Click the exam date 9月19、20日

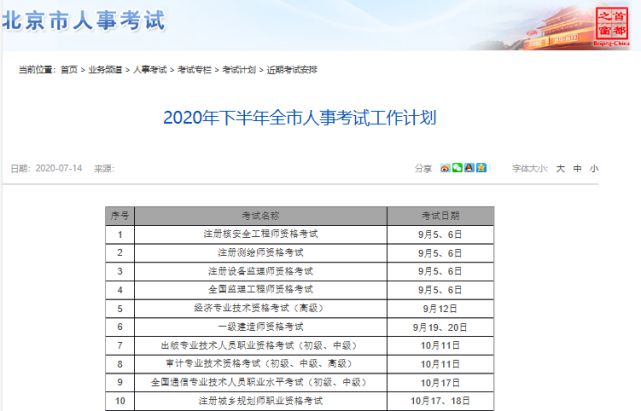point(440,327)
